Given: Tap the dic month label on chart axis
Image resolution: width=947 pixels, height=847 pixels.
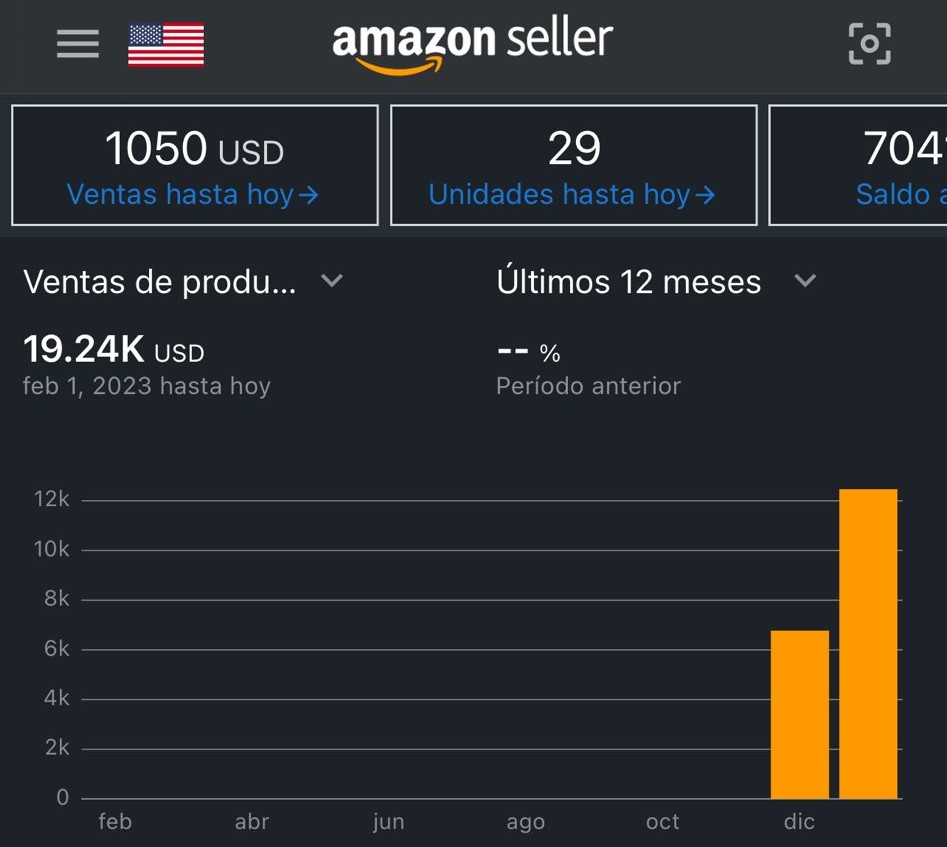Looking at the screenshot, I should click(x=799, y=822).
